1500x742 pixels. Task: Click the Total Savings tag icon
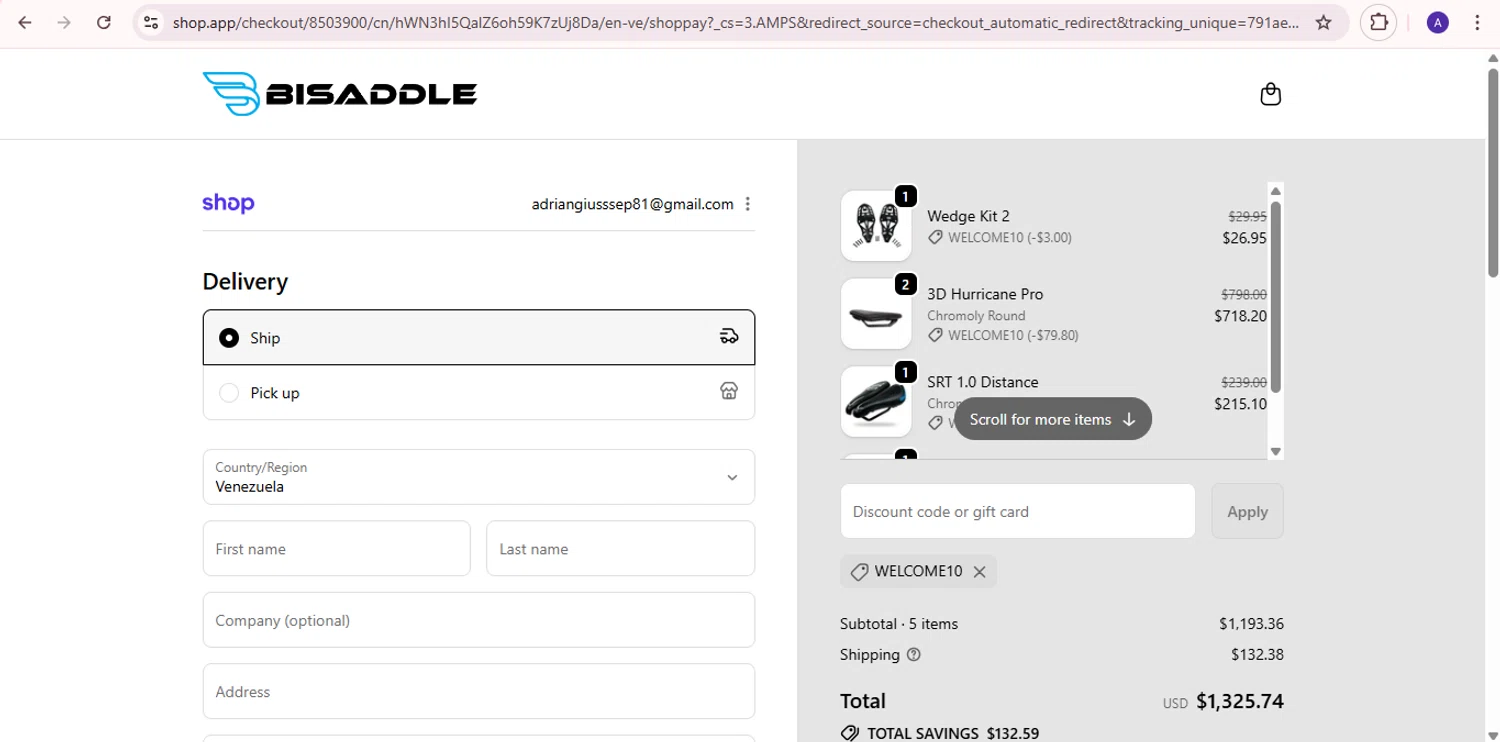[x=849, y=733]
